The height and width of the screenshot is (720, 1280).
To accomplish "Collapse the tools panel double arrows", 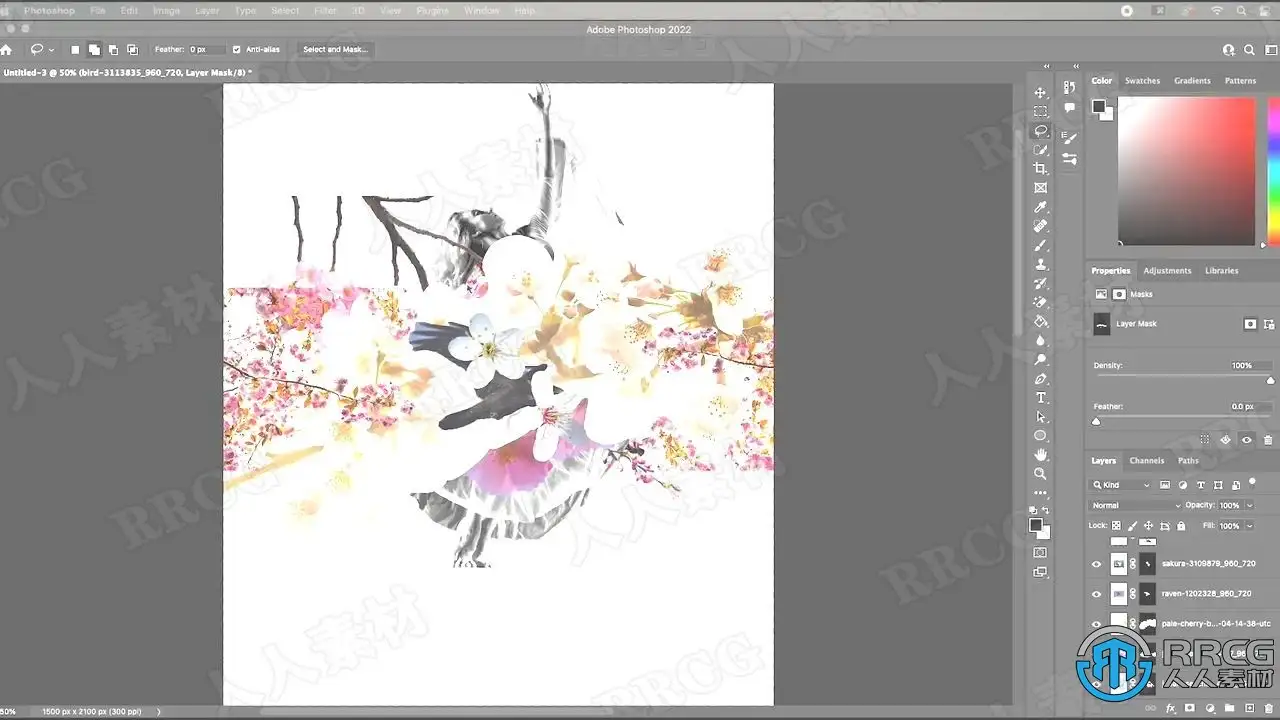I will point(1047,67).
